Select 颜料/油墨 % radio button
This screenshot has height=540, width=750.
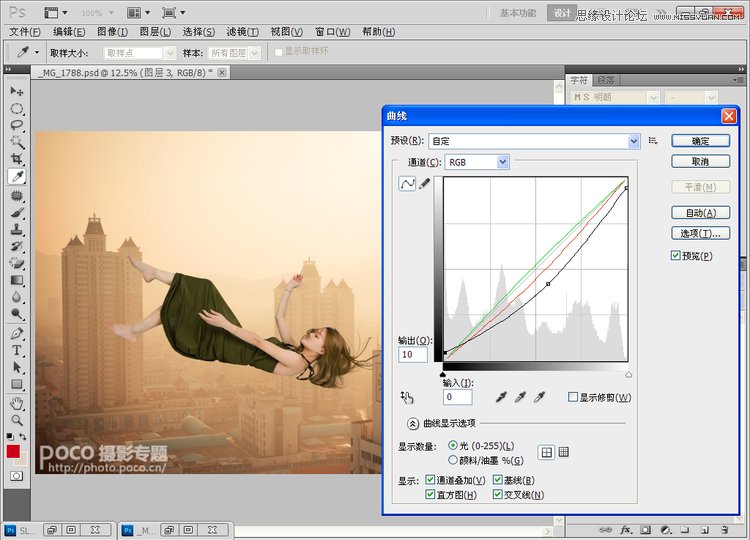[452, 460]
